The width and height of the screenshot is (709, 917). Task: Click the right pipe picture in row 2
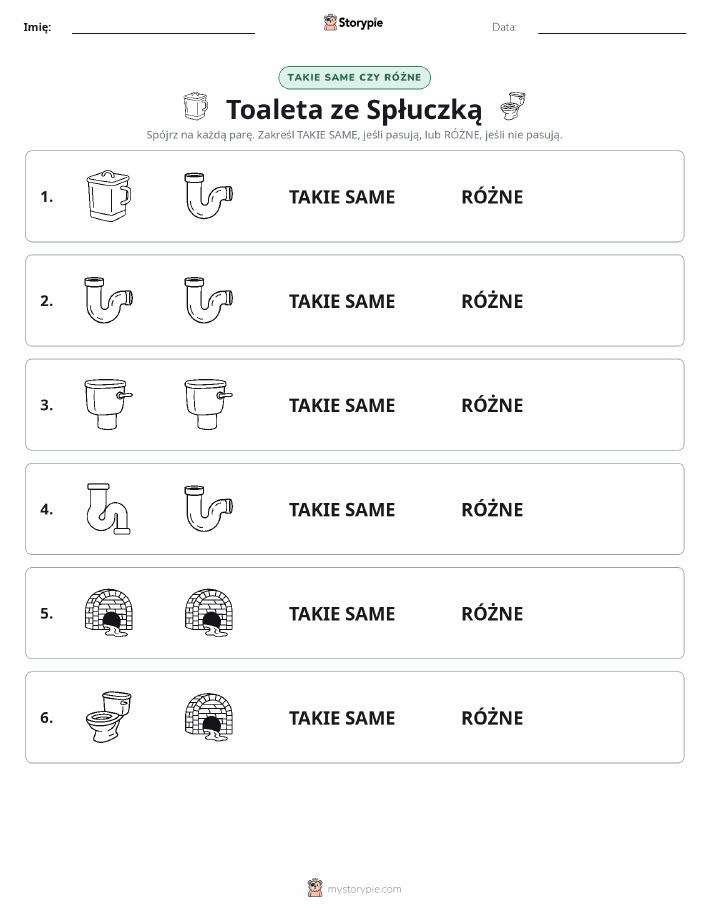[x=209, y=300]
